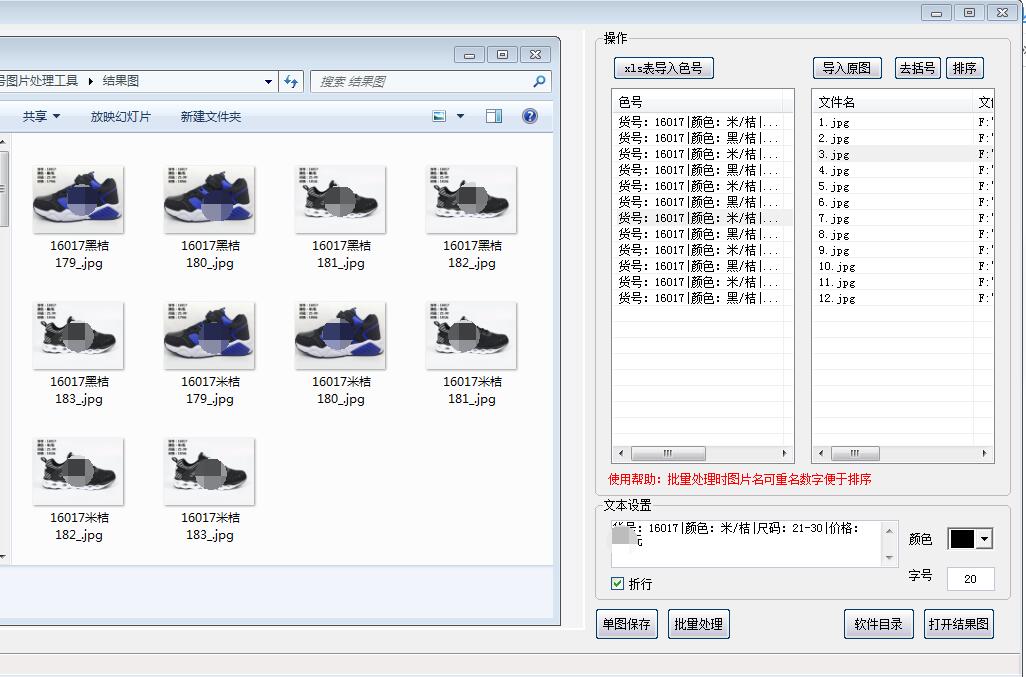Click 打开结果图 to open results
The image size is (1026, 677).
tap(959, 624)
